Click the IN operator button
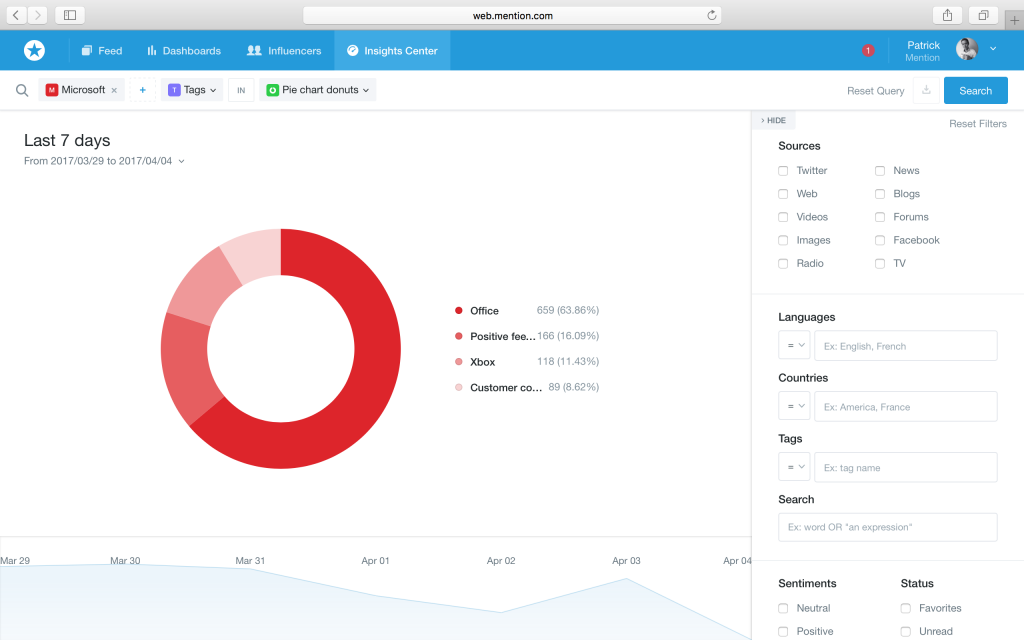This screenshot has width=1024, height=640. coord(241,90)
